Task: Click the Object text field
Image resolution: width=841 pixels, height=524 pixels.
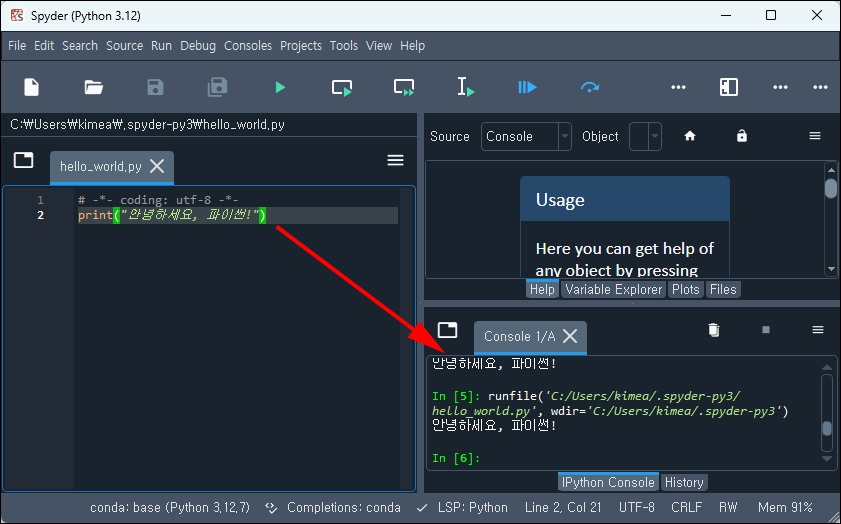Action: 639,137
